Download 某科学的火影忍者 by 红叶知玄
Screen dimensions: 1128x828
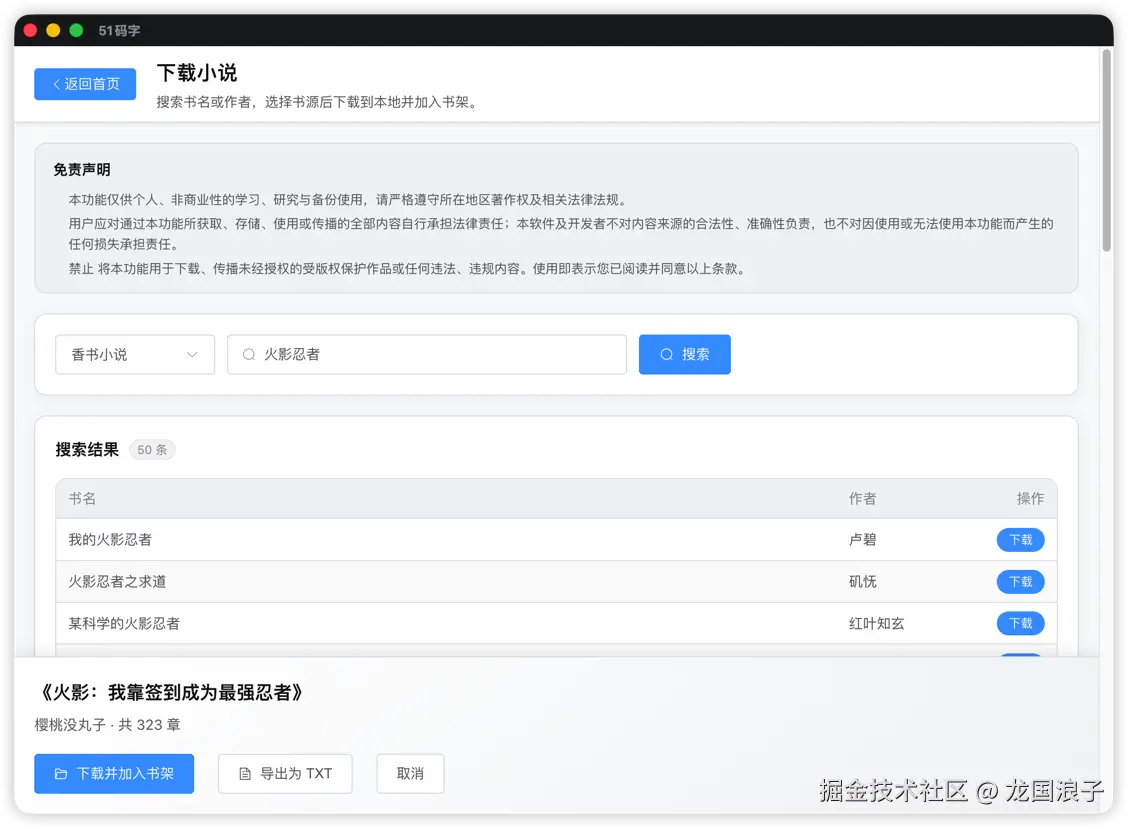click(x=1020, y=623)
